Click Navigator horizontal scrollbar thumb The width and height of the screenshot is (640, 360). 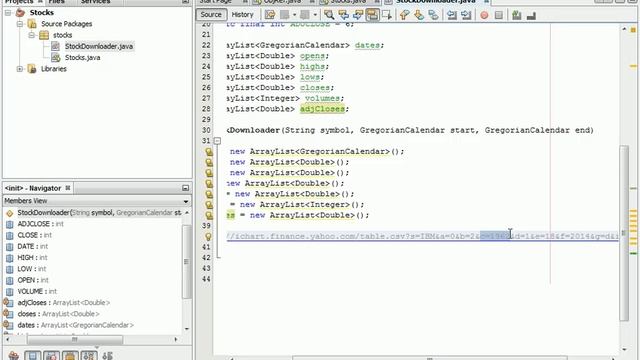(x=75, y=339)
